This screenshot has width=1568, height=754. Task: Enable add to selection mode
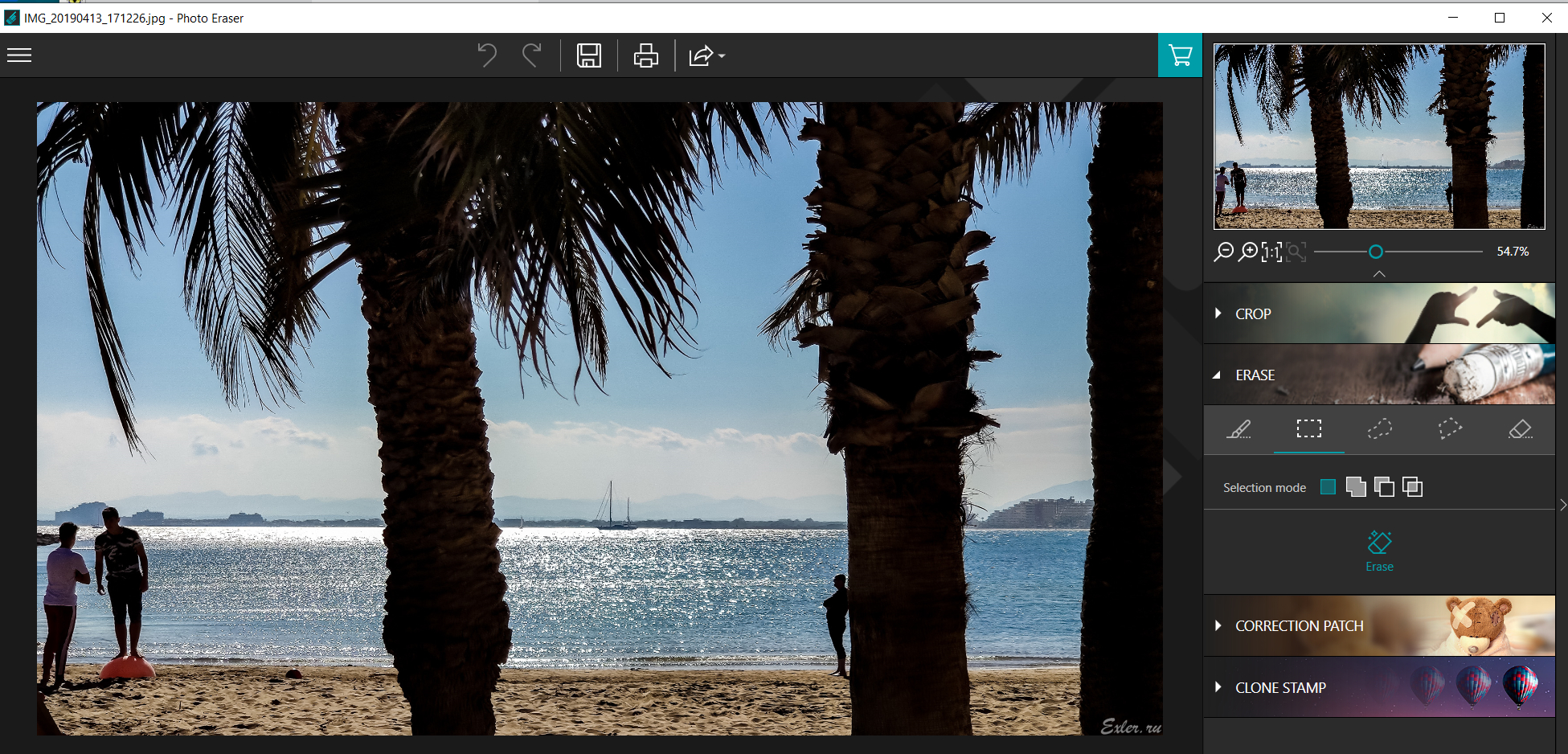tap(1356, 487)
